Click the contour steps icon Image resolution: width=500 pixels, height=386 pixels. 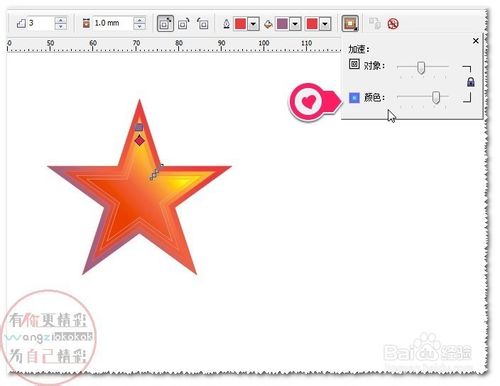(21, 23)
